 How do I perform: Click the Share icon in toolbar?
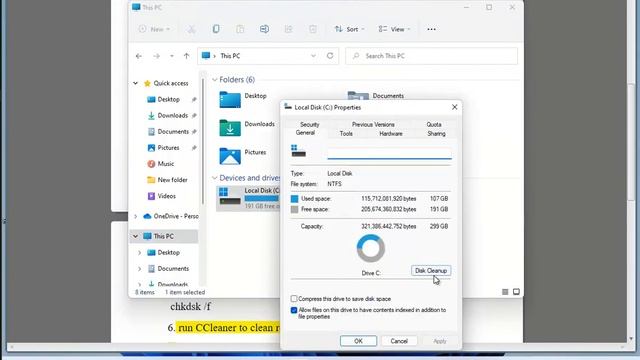[x=289, y=29]
